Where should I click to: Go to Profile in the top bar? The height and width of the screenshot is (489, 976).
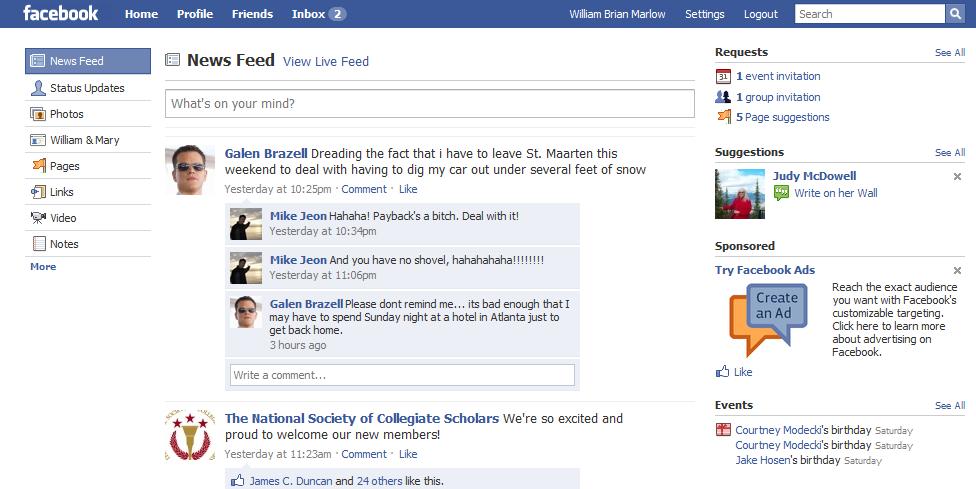click(195, 14)
